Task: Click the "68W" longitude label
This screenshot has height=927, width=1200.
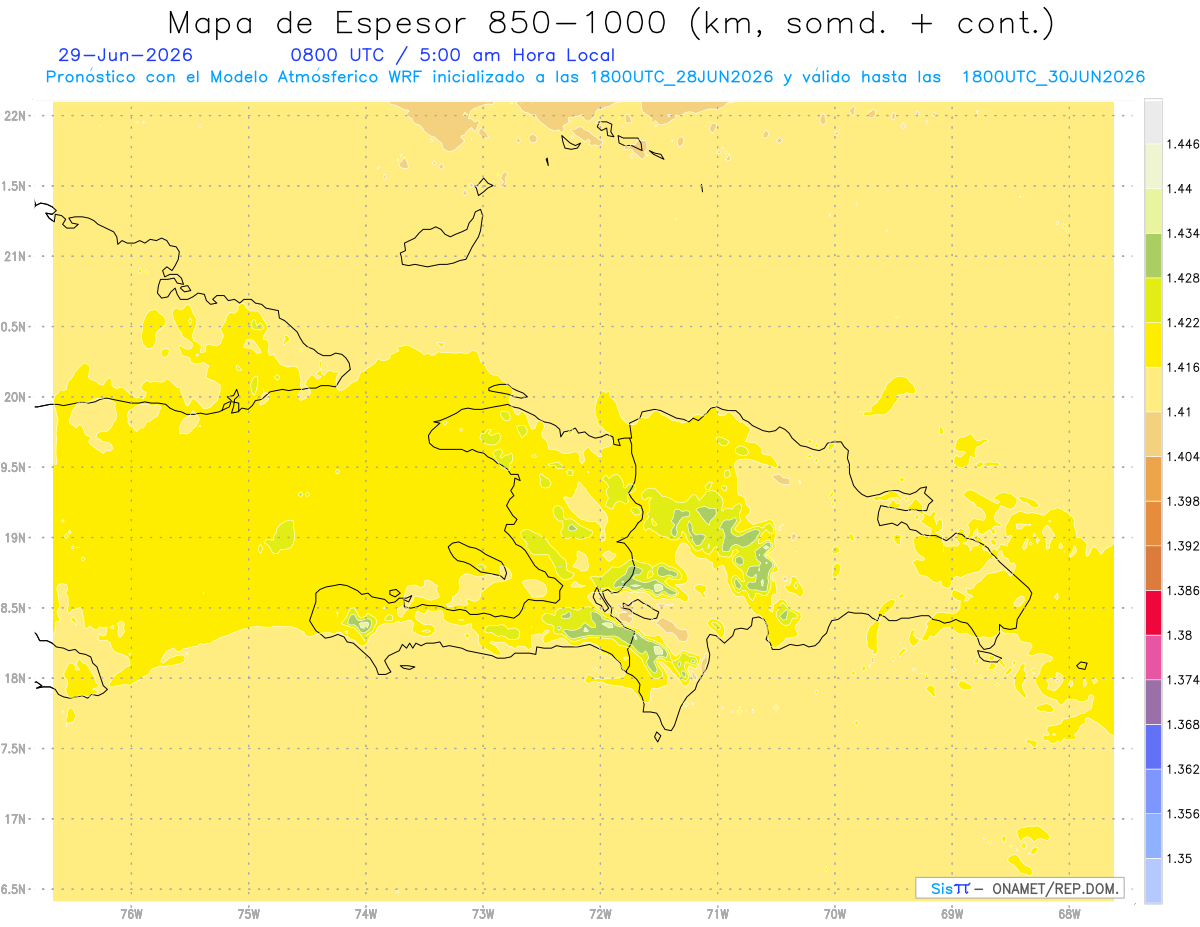Action: (x=1069, y=914)
